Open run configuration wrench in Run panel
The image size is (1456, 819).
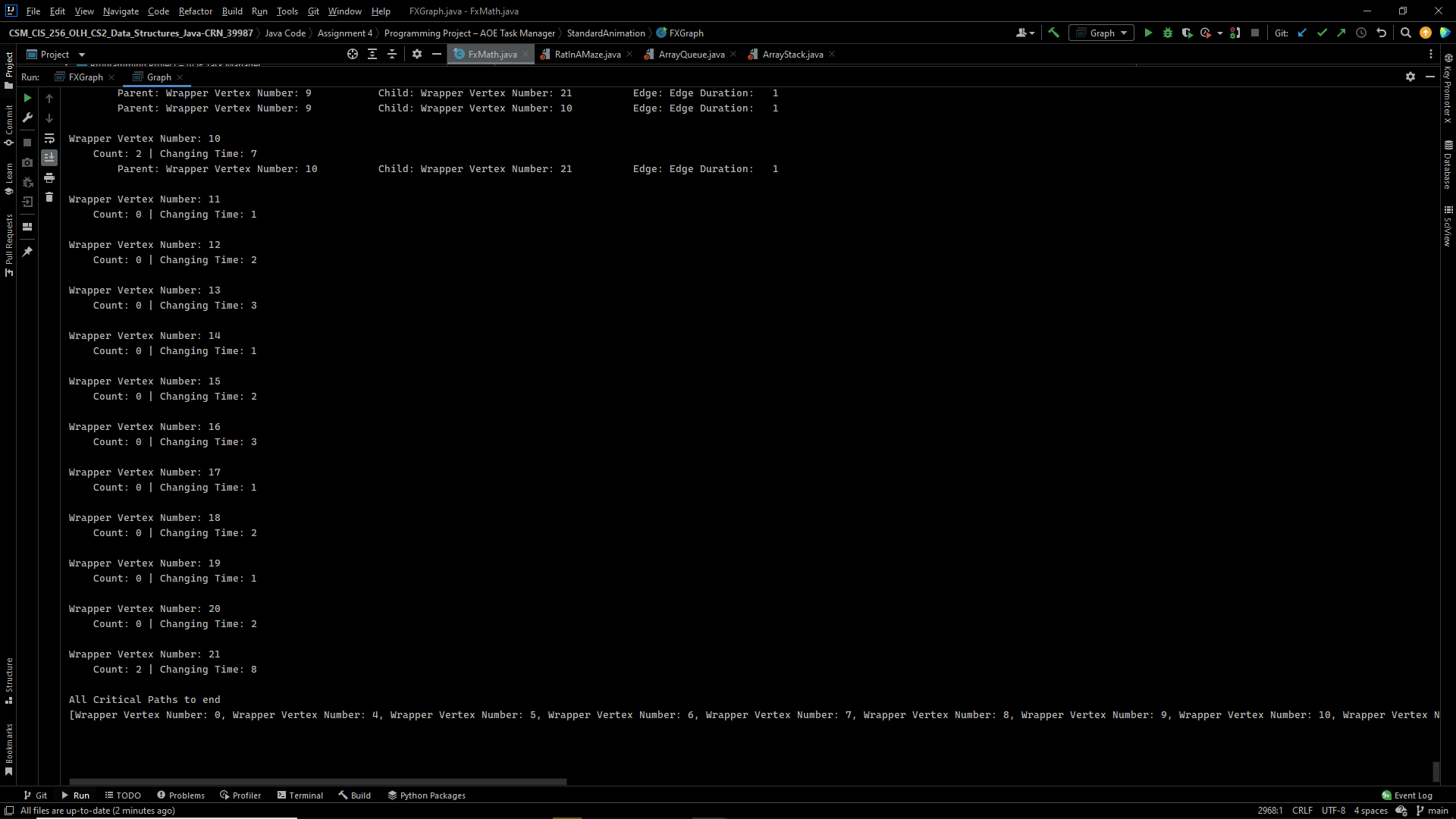pyautogui.click(x=27, y=118)
